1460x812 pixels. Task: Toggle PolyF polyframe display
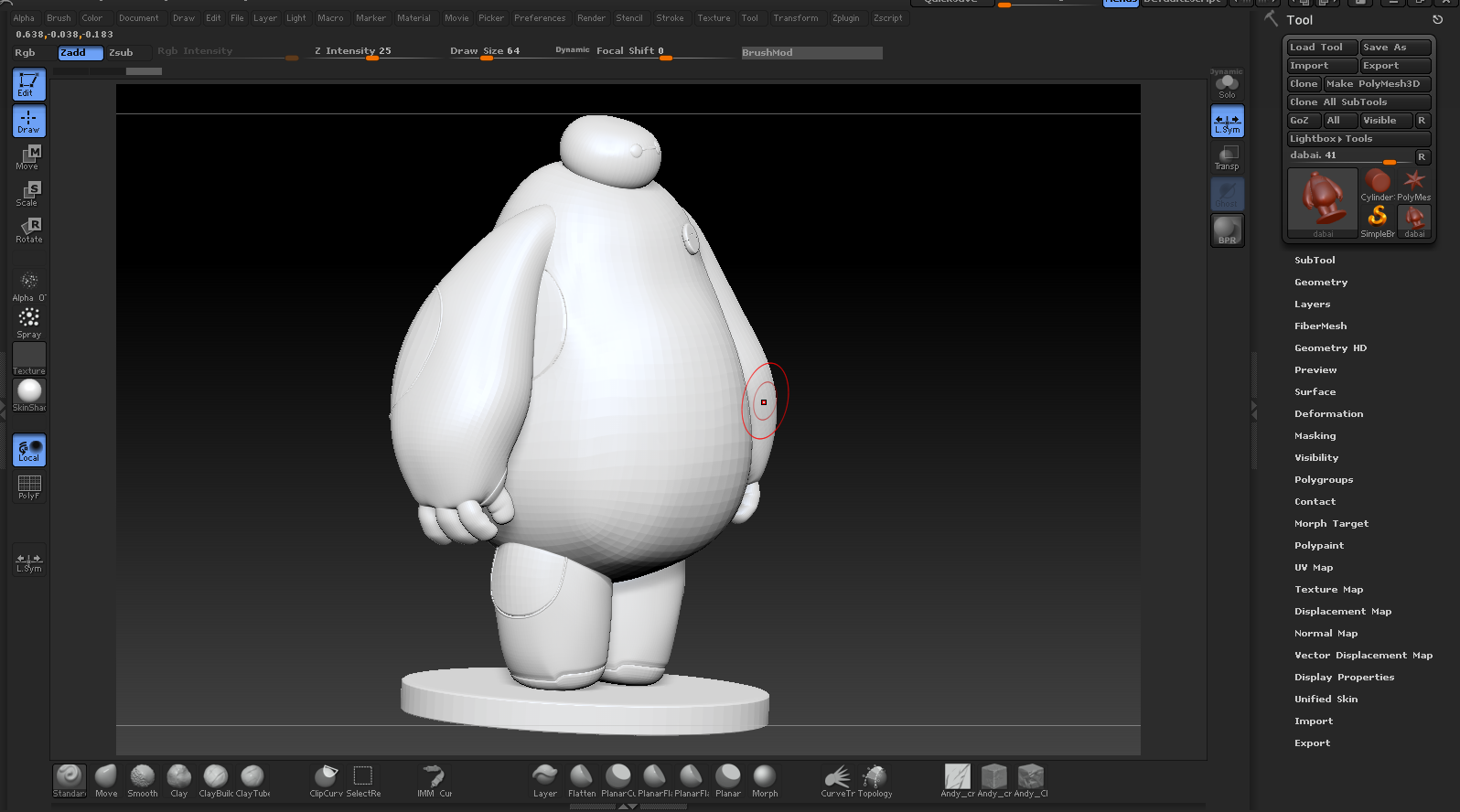pos(29,486)
